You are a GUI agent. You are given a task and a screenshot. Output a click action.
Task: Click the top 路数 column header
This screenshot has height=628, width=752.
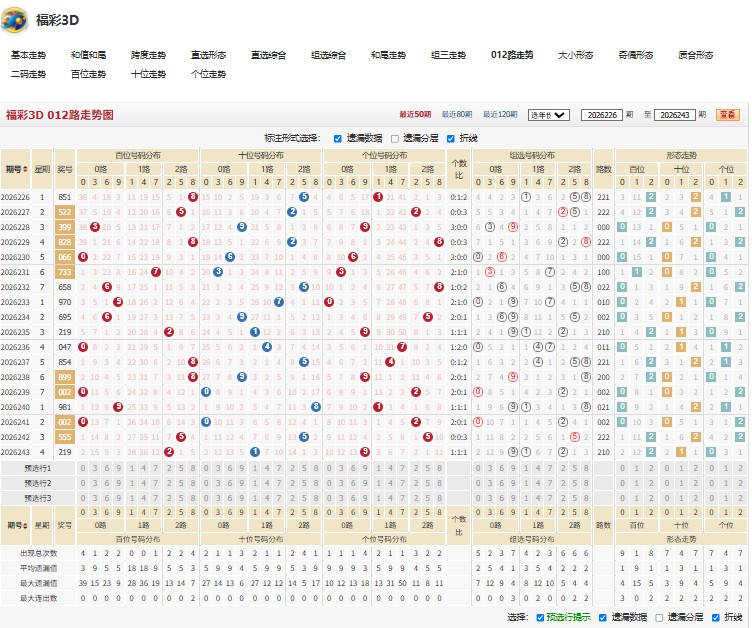(603, 169)
